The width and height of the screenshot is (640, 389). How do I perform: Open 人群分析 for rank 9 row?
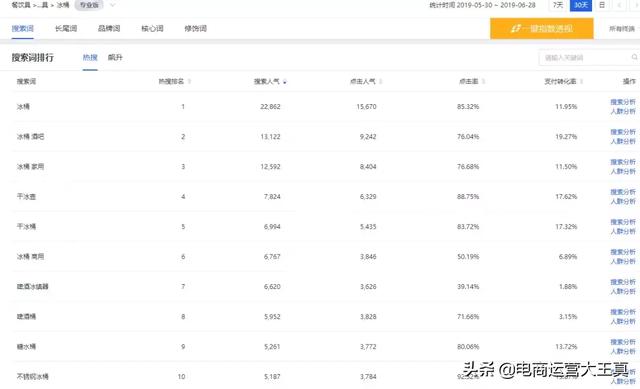623,351
